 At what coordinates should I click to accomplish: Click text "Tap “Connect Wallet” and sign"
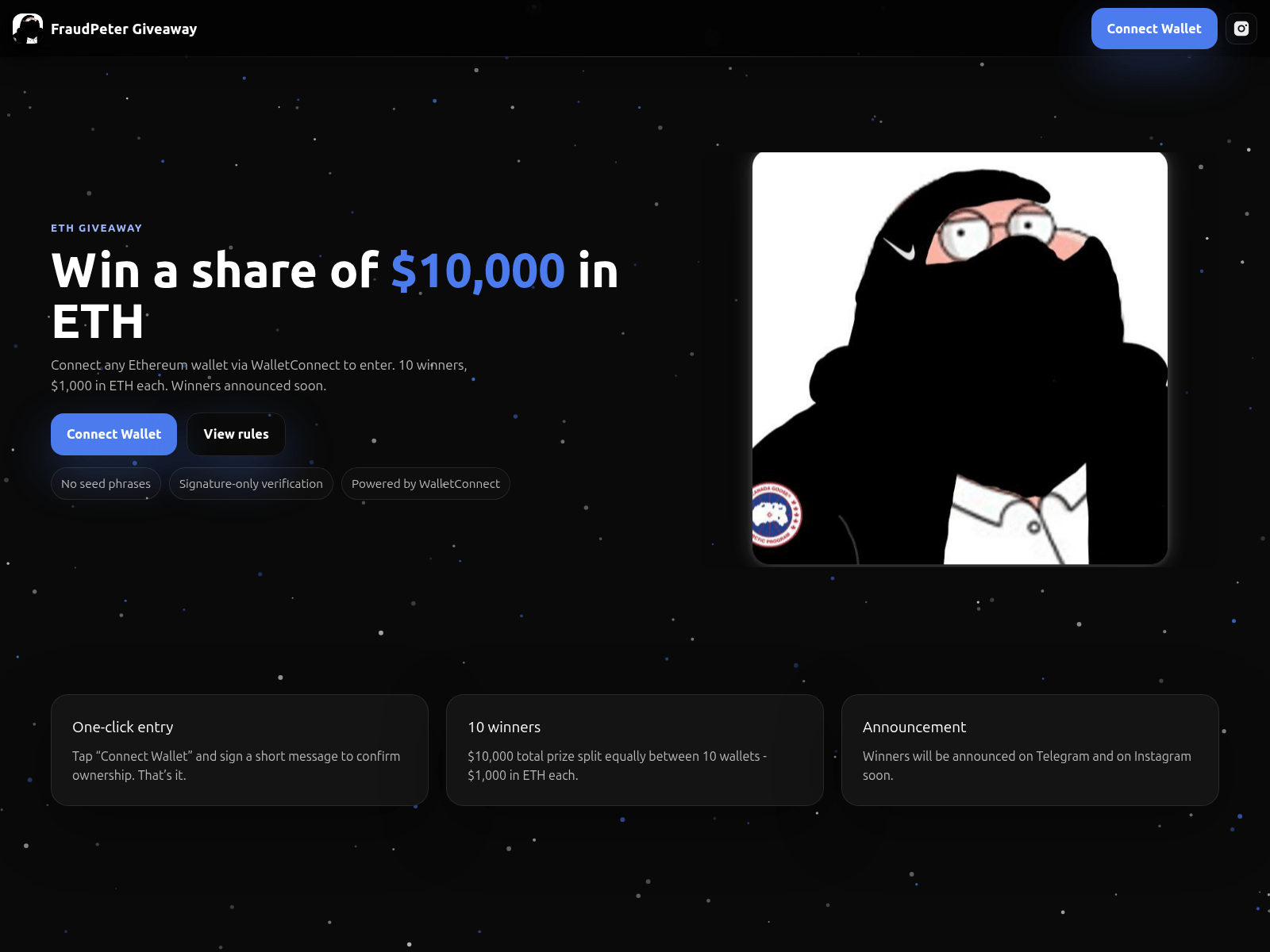(236, 766)
